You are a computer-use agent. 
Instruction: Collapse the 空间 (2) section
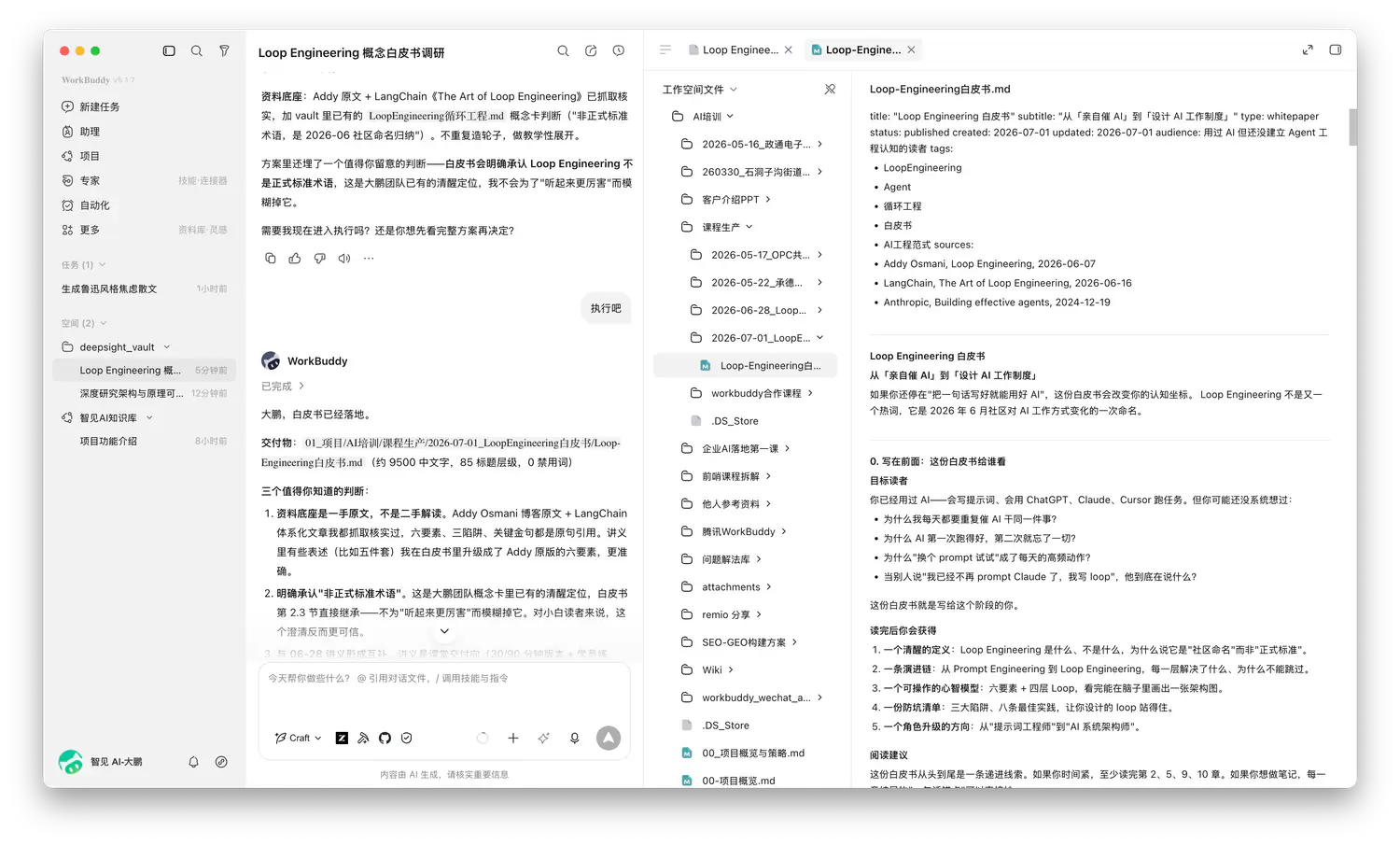[x=104, y=323]
